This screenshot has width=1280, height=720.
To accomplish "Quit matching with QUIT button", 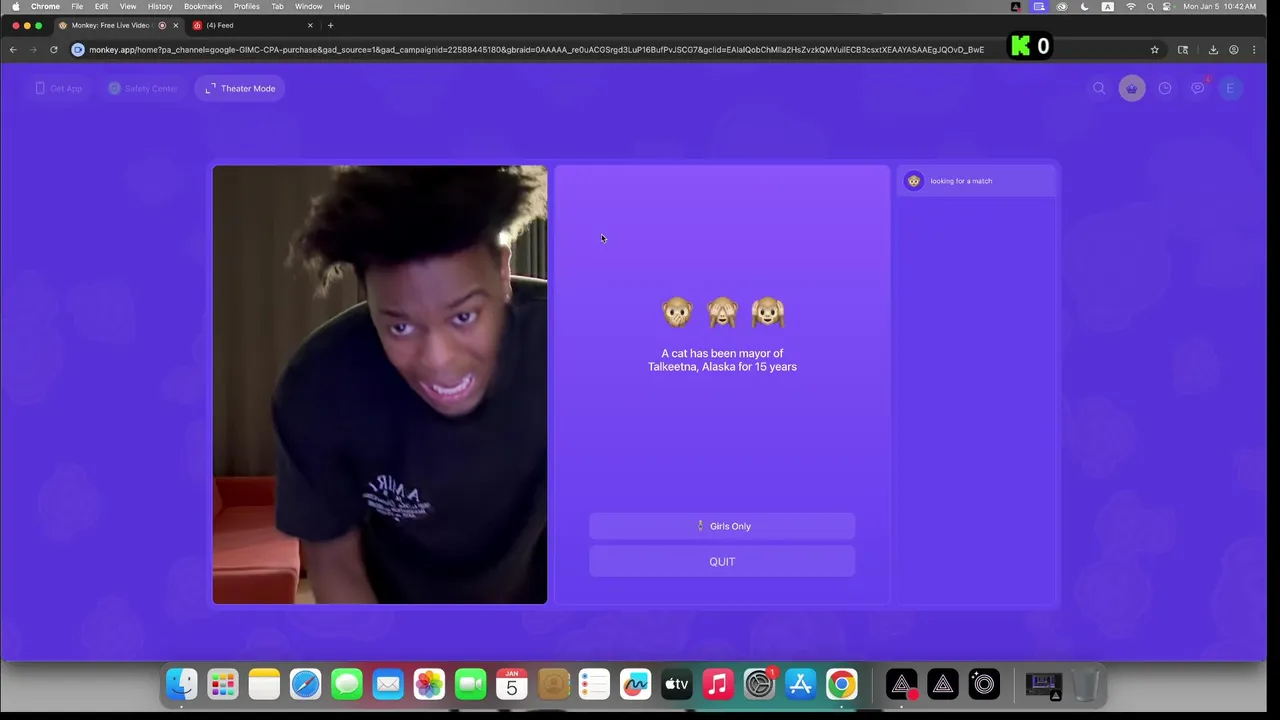I will click(x=722, y=562).
